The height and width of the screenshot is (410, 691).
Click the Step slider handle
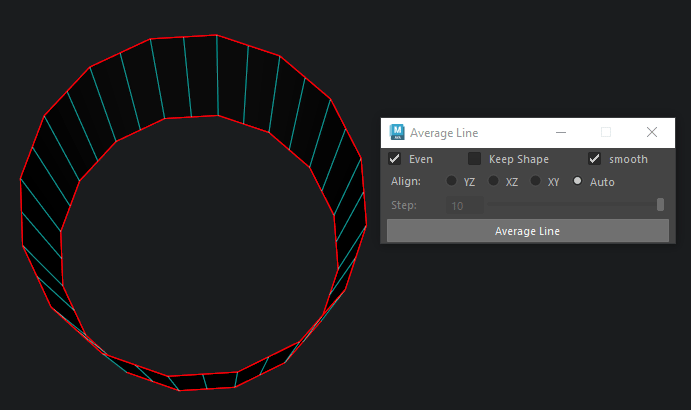click(660, 205)
